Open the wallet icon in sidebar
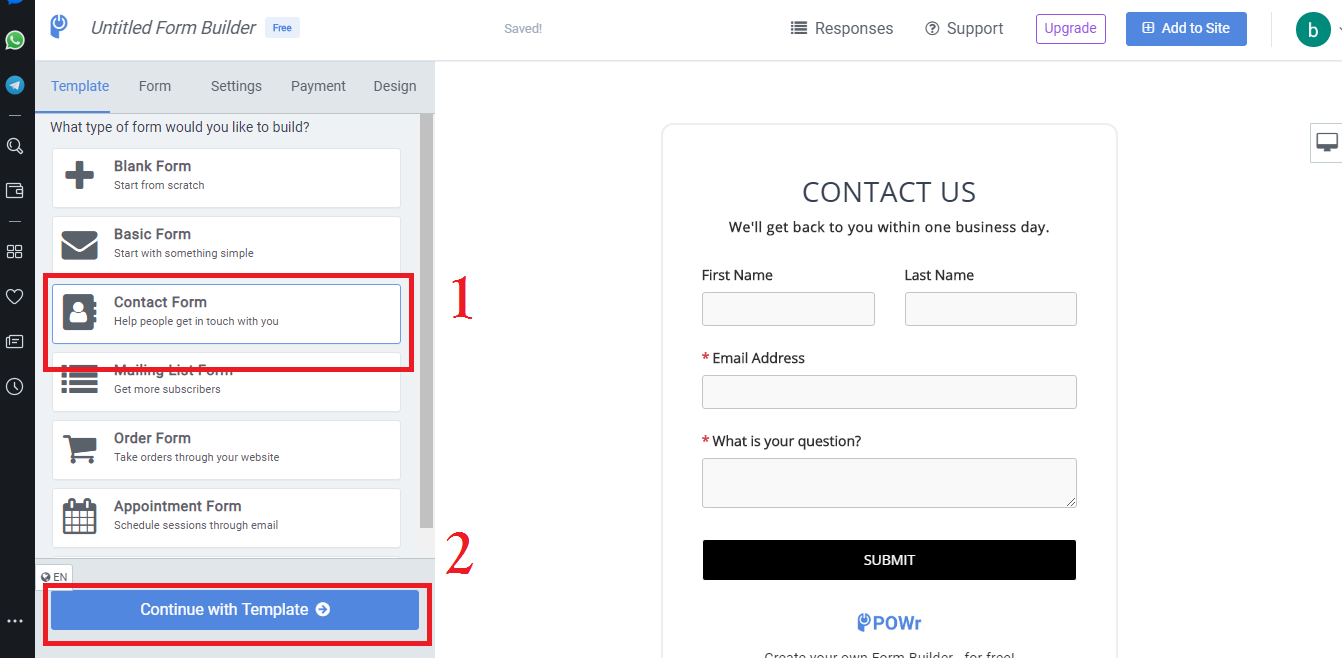The width and height of the screenshot is (1342, 658). (x=15, y=190)
